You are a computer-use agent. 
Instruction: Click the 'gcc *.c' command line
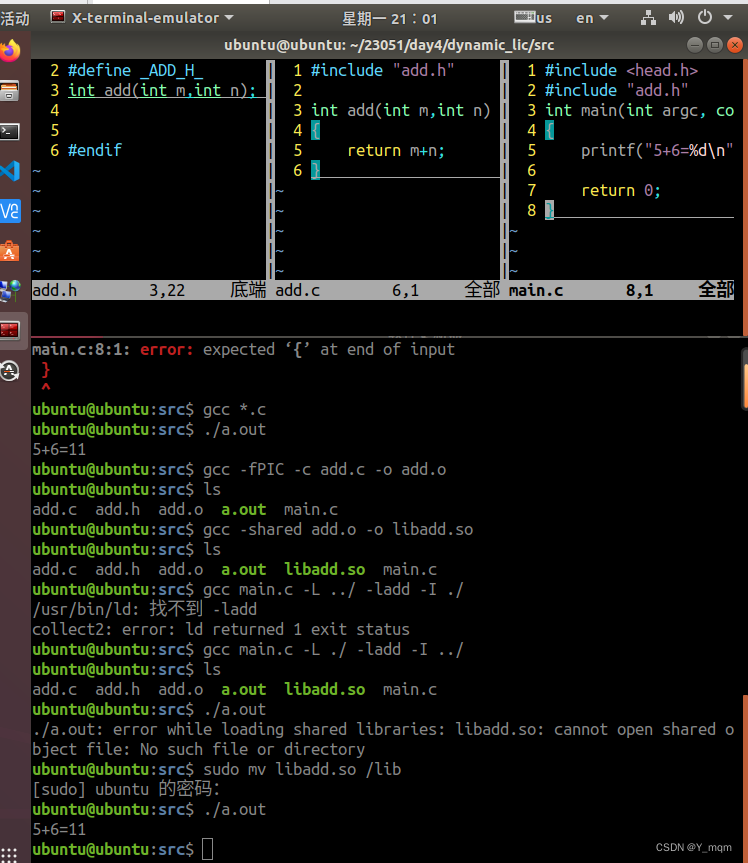(x=234, y=409)
